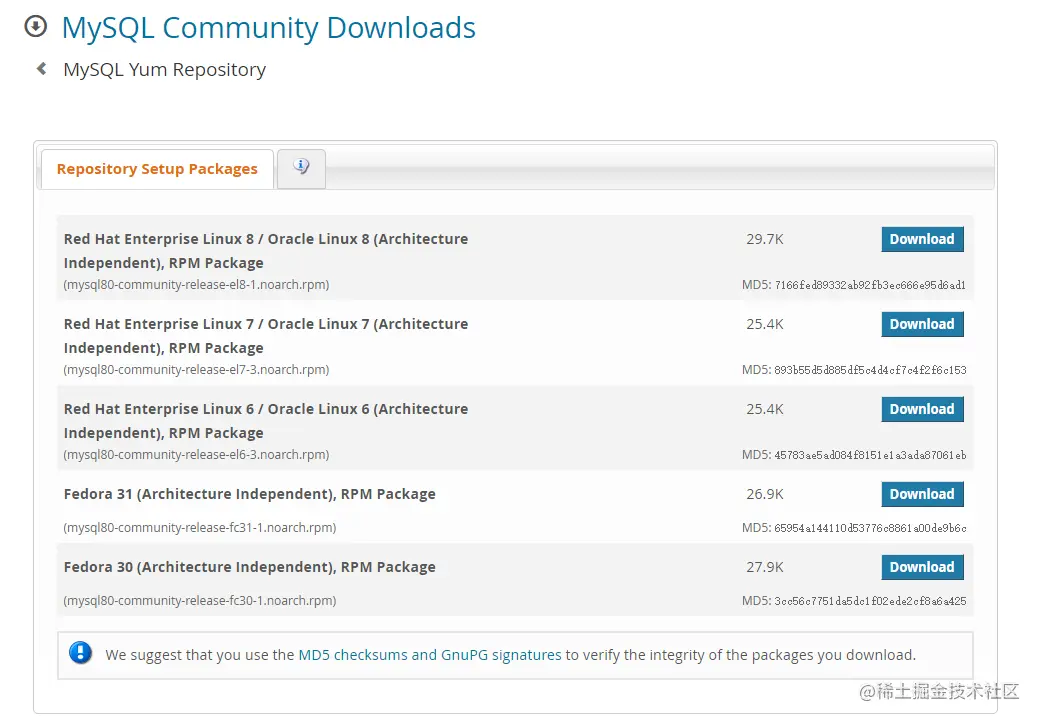Screen dimensions: 1040x722
Task: Click the Fedora 31 package title
Action: point(249,494)
